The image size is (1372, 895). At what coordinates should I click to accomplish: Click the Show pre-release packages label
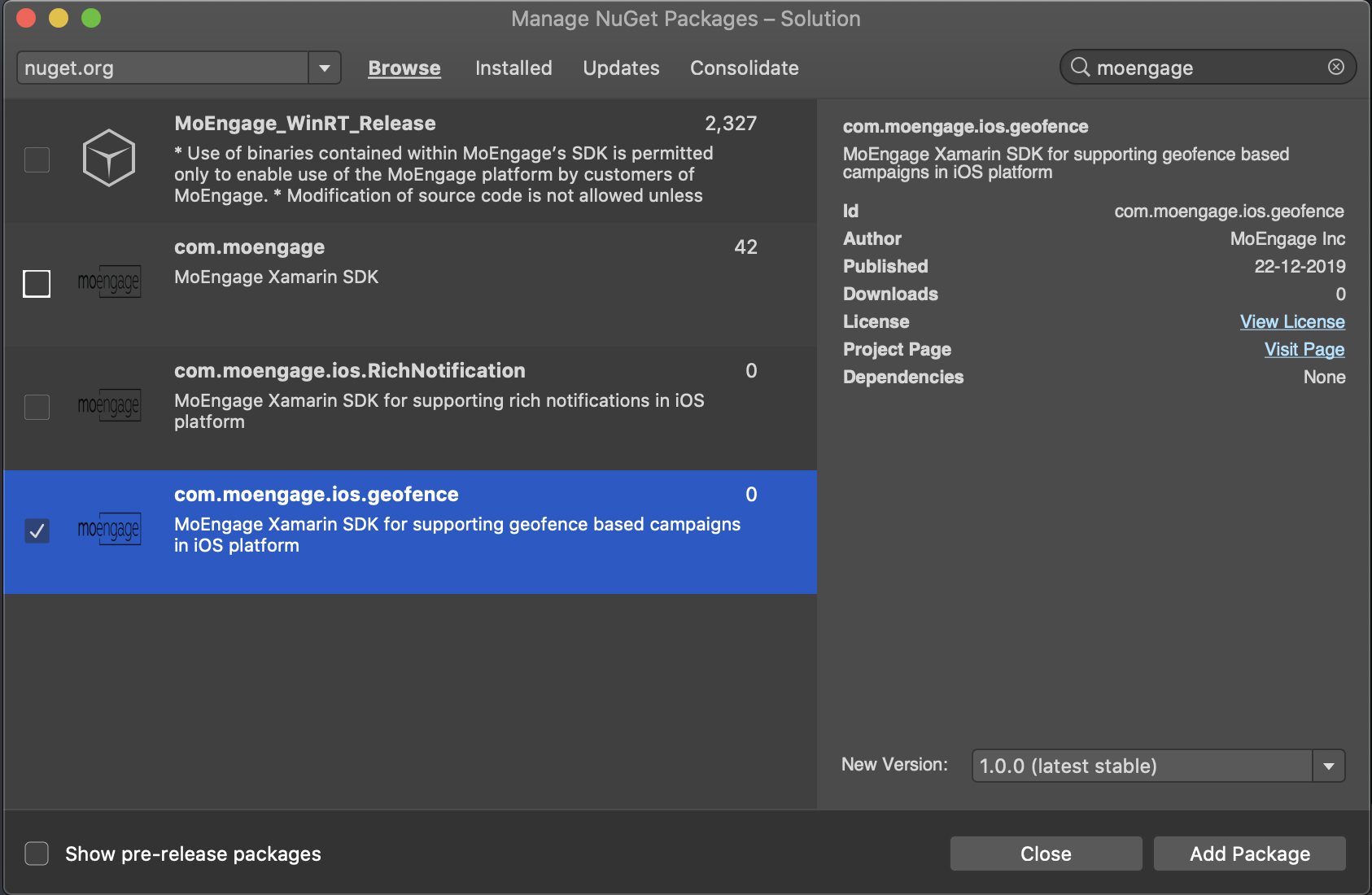(x=193, y=854)
